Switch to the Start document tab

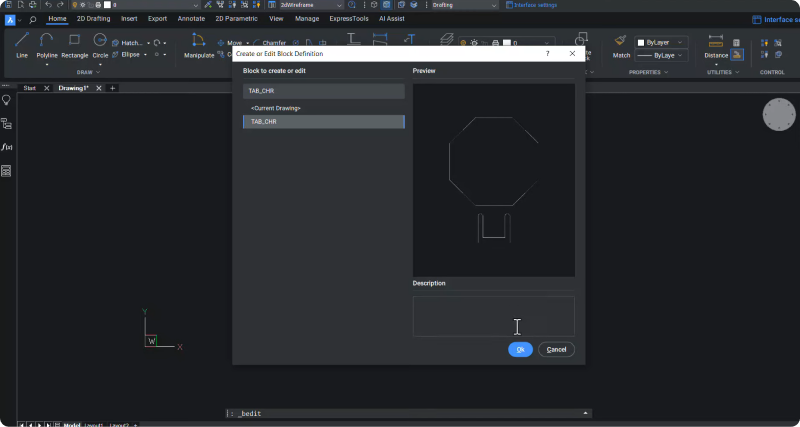[x=30, y=88]
